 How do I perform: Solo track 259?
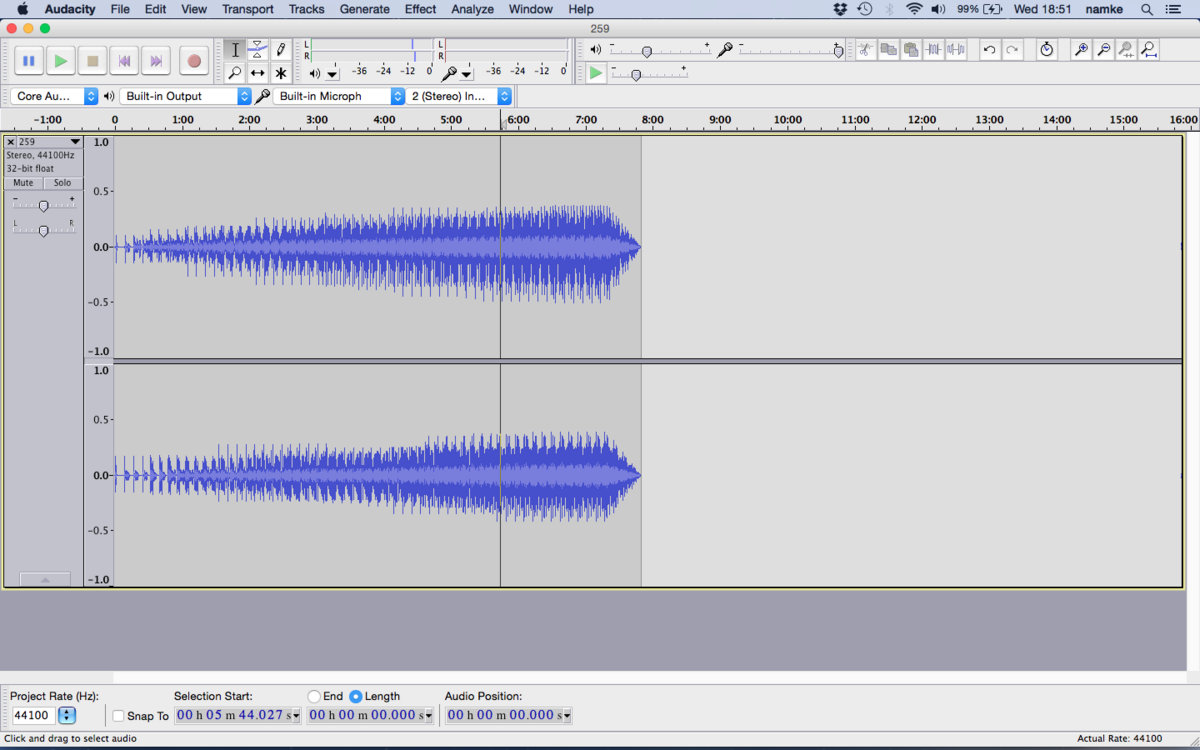coord(63,183)
